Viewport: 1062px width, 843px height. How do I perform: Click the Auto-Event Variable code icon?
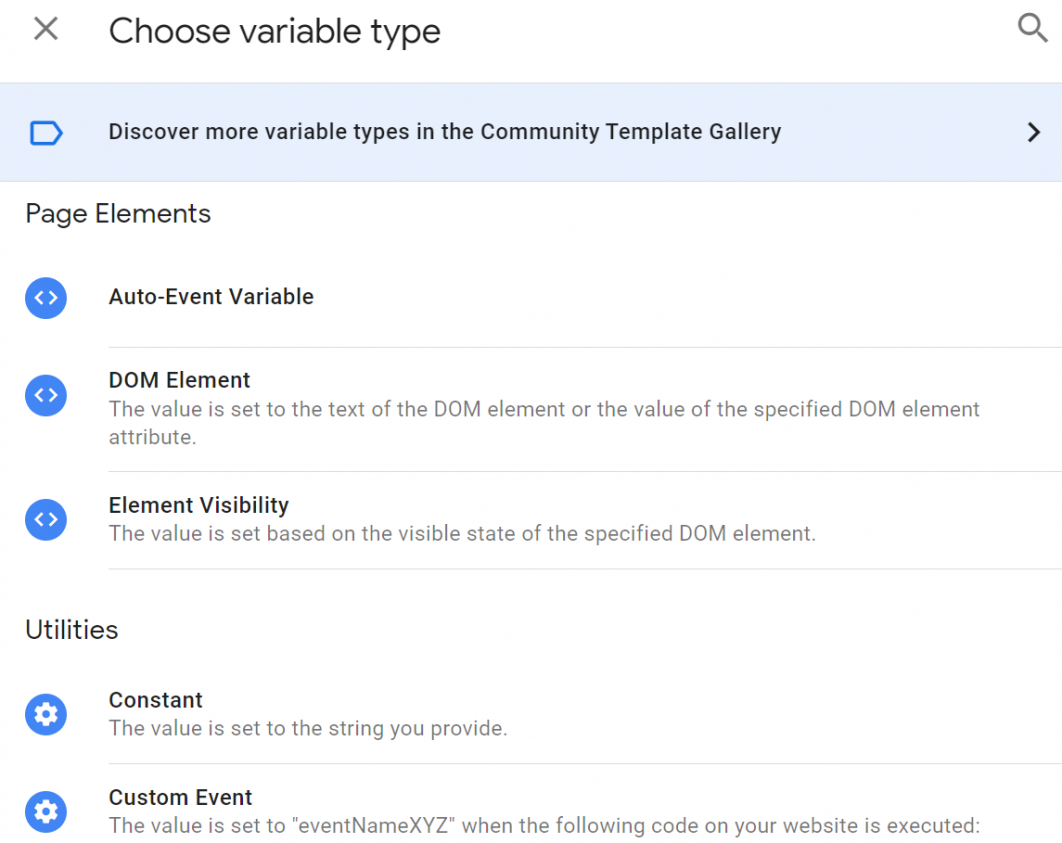(45, 298)
